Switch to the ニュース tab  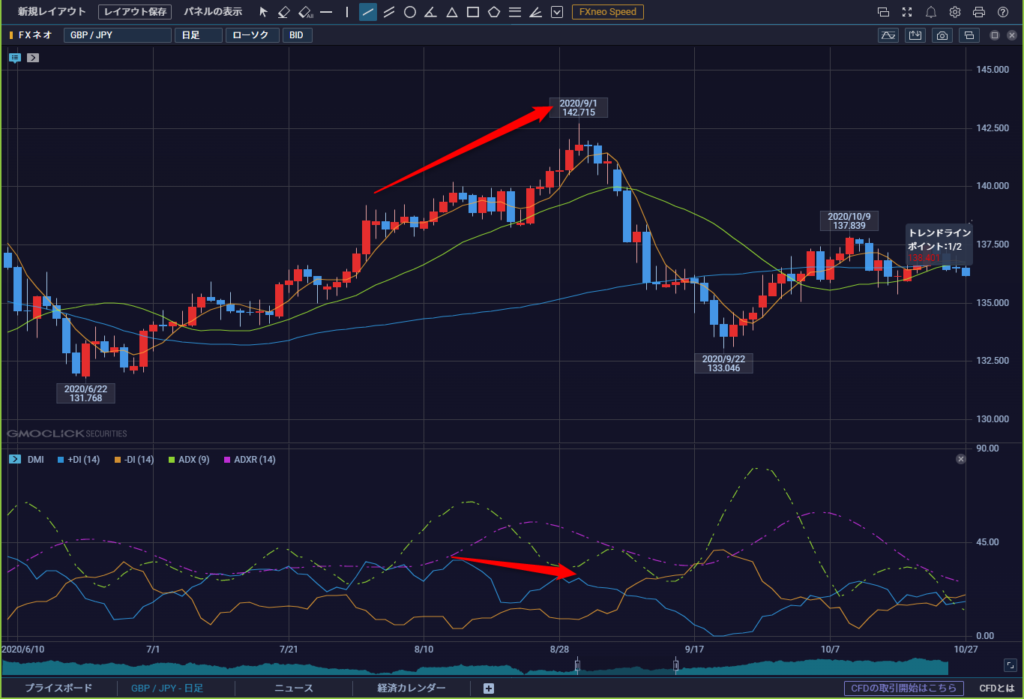[x=294, y=688]
